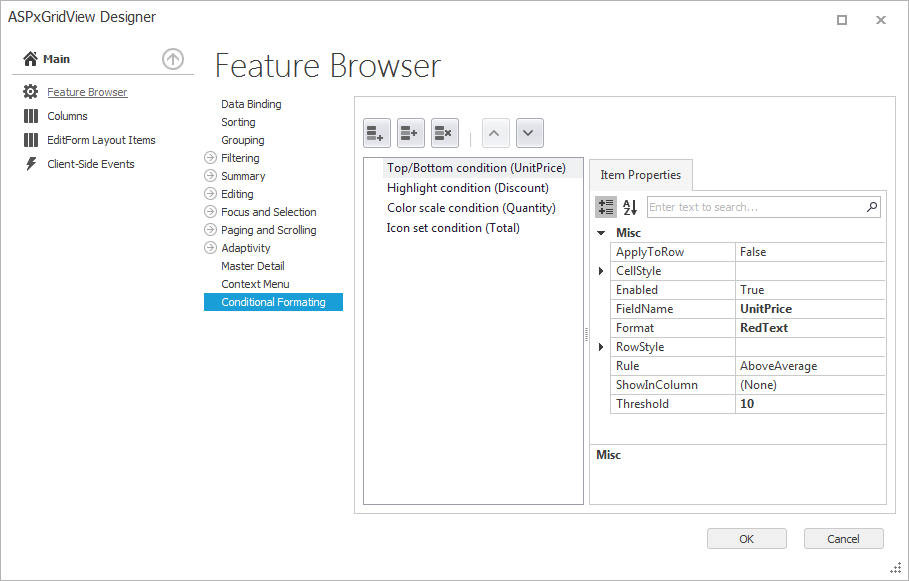Move selected item up with arrow button
Viewport: 909px width, 581px height.
[x=495, y=133]
